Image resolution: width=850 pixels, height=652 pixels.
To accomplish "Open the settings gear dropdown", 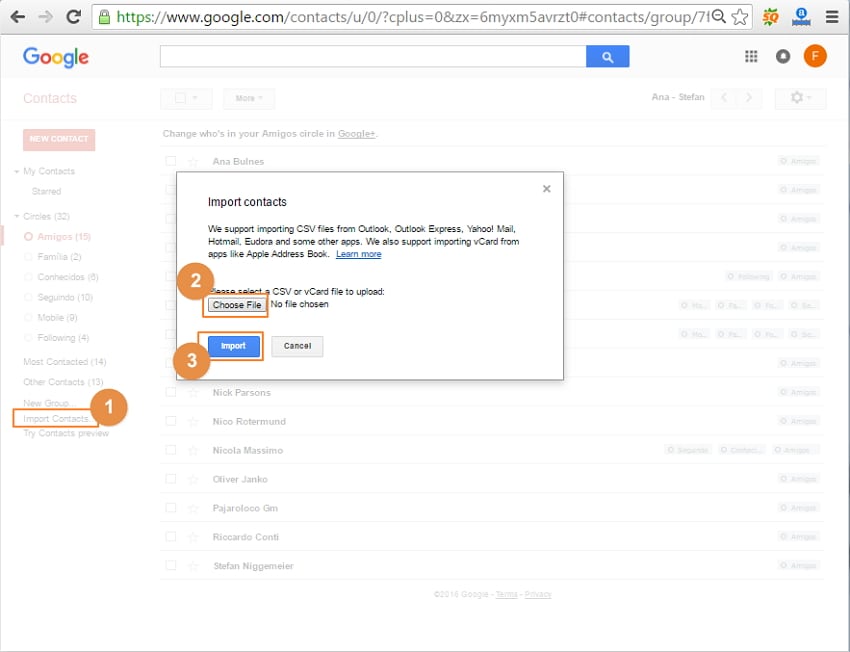I will tap(801, 98).
